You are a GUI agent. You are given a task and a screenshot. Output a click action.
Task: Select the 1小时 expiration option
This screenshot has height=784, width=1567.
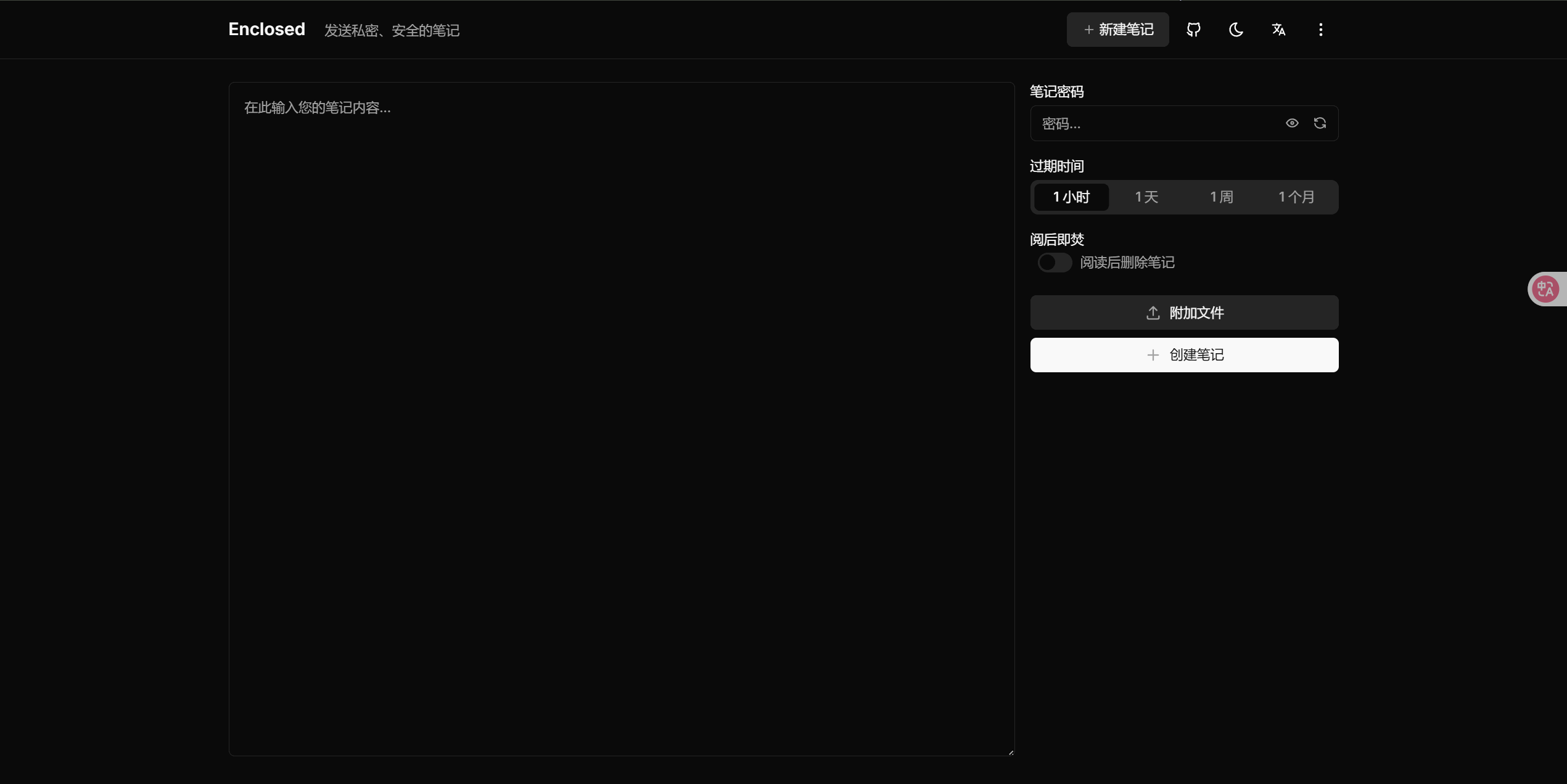click(1071, 197)
